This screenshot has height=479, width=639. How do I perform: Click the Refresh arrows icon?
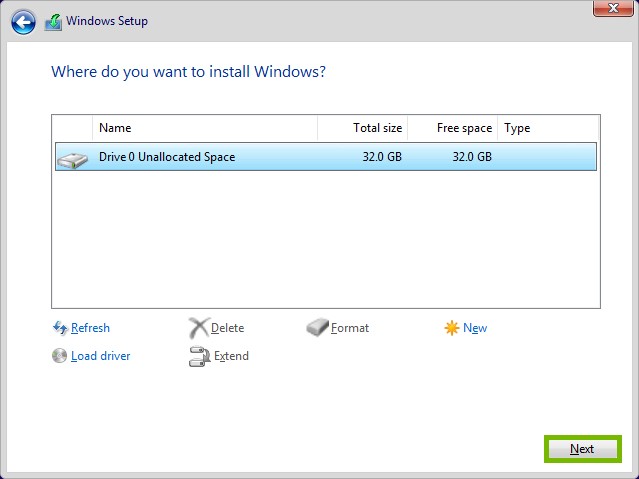pos(60,328)
